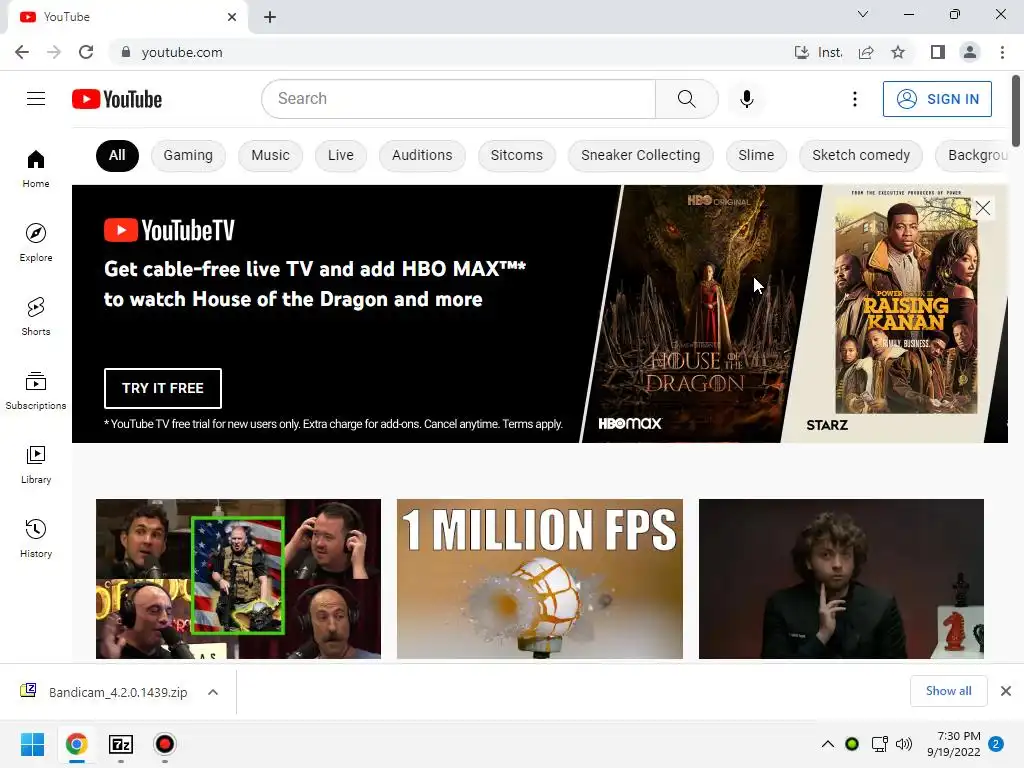
Task: Open Bandicam recorder from taskbar
Action: (165, 744)
